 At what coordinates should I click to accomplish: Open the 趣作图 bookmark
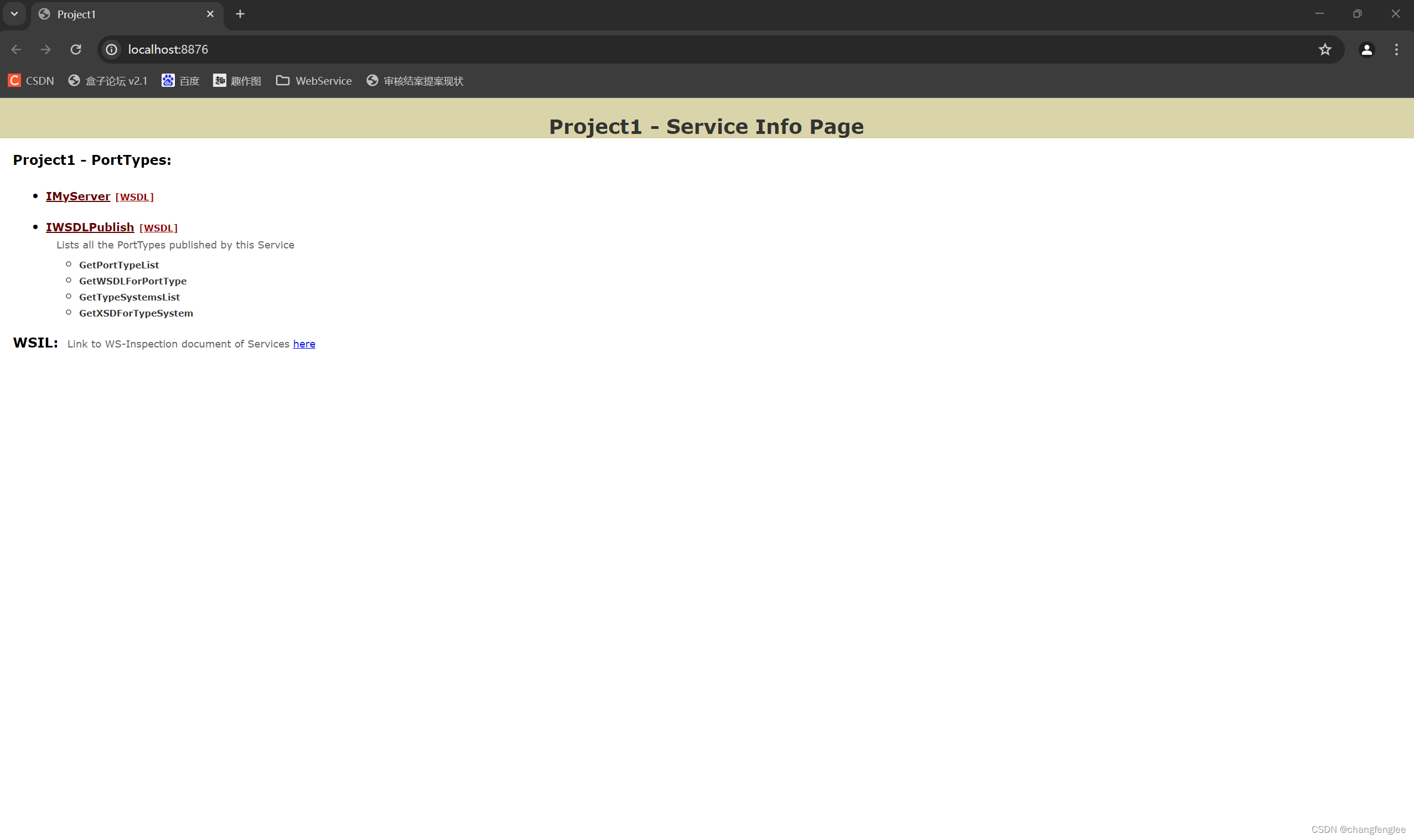237,81
